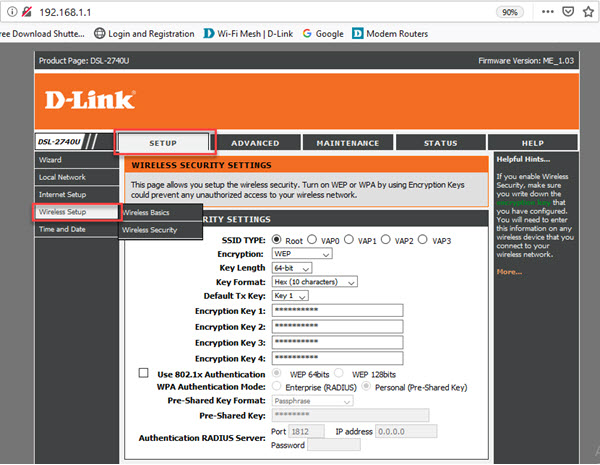The width and height of the screenshot is (600, 465).
Task: Click the RADIUS Port 1812 field
Action: click(306, 432)
